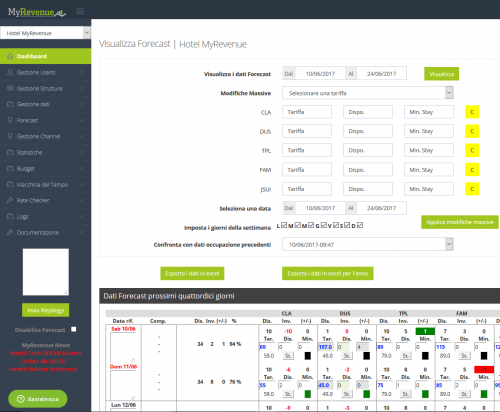Toggle the Disabilita Forecast checkbox
Image resolution: width=500 pixels, height=412 pixels.
74,329
